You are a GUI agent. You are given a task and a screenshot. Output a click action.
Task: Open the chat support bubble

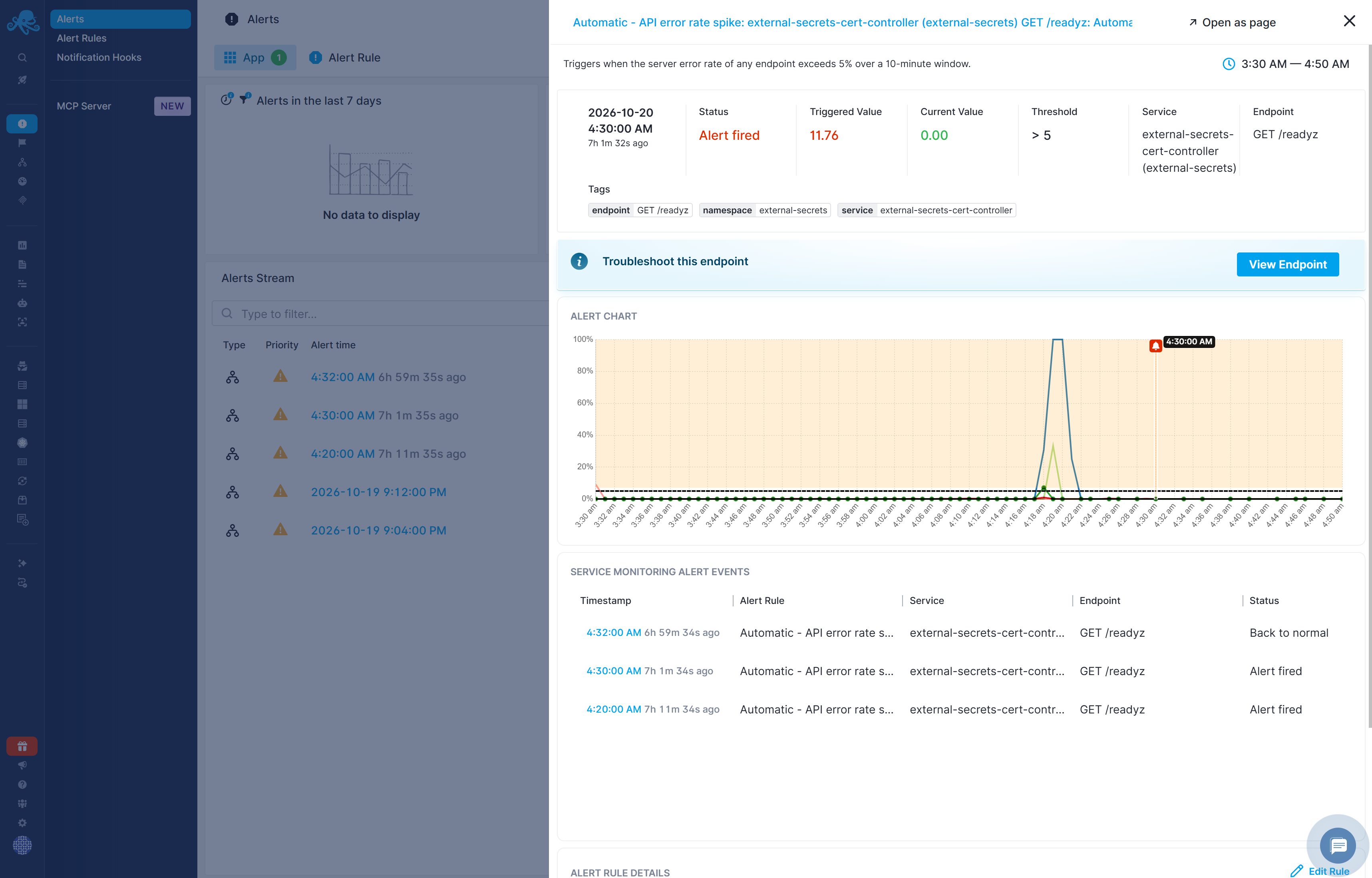(x=1337, y=846)
